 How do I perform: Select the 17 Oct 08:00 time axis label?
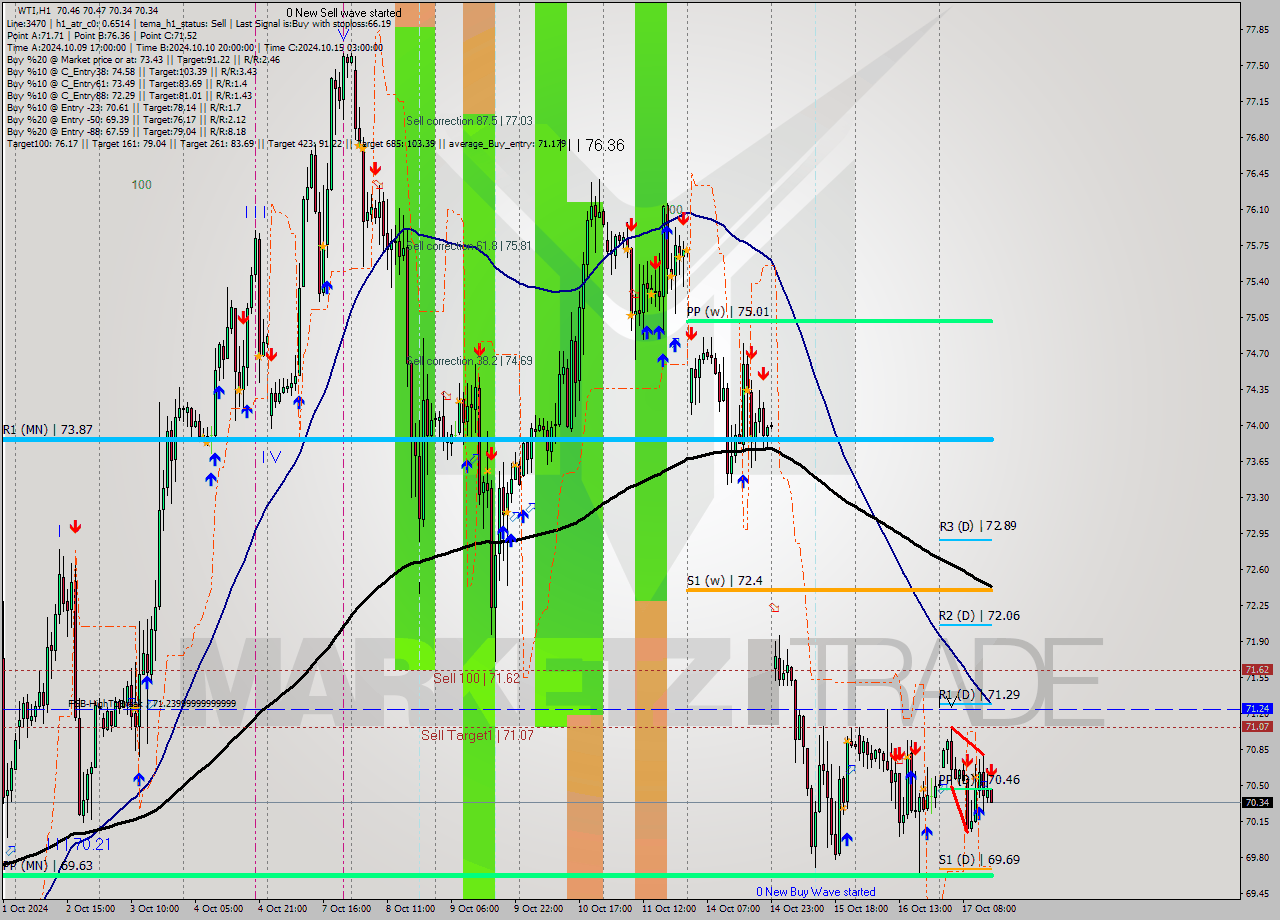[x=988, y=909]
